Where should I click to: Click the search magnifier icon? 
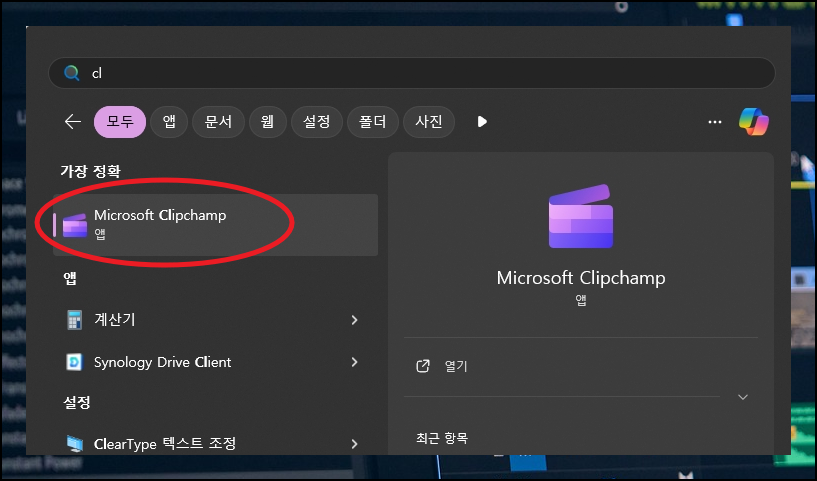(x=71, y=73)
